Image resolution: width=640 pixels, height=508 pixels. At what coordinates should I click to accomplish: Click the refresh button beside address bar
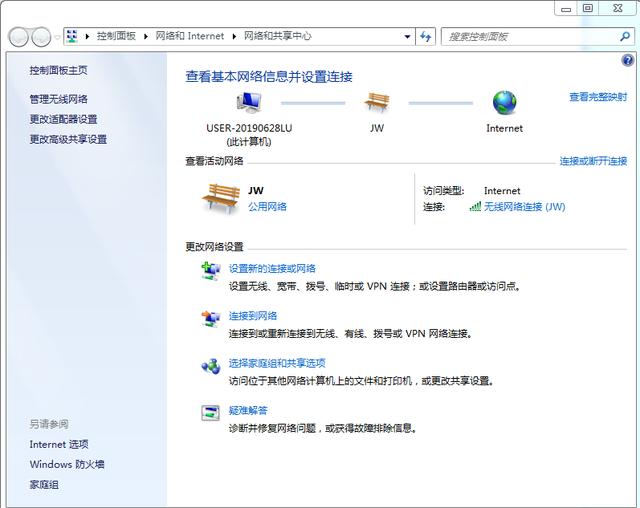pos(426,37)
